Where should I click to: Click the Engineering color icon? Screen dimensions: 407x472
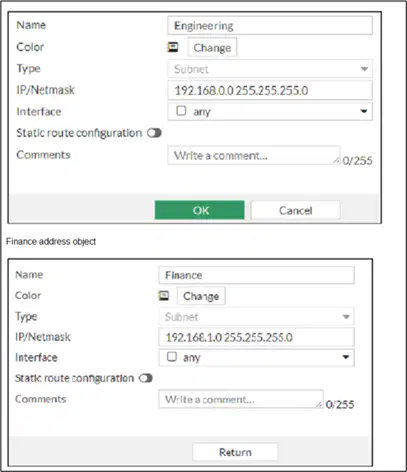click(x=173, y=47)
